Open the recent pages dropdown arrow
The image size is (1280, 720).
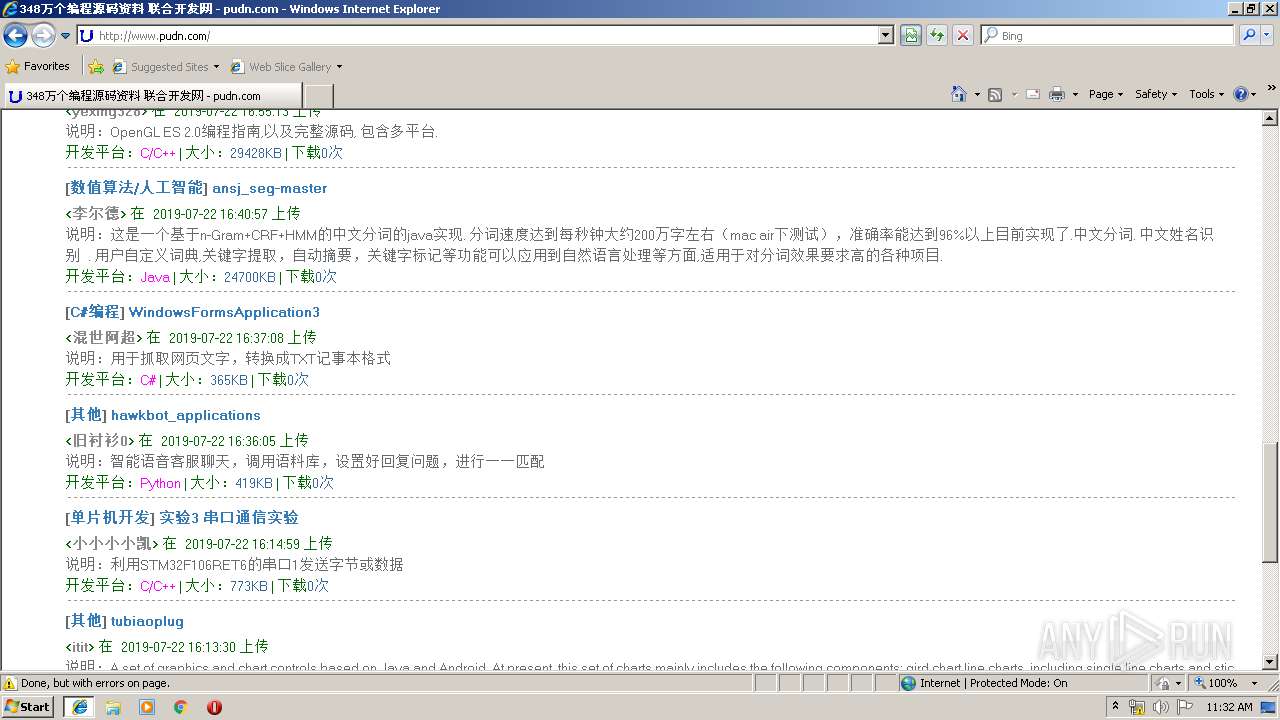tap(66, 36)
